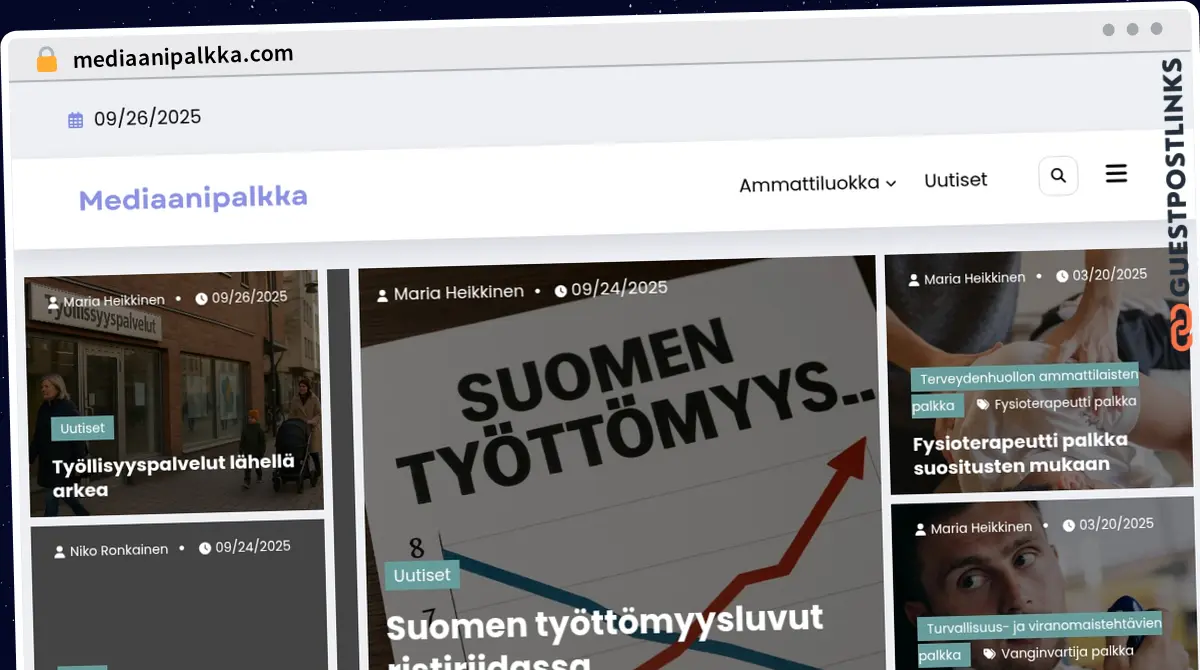The image size is (1200, 670).
Task: Click the Guestpostlinks chain logo icon
Action: pos(1181,328)
